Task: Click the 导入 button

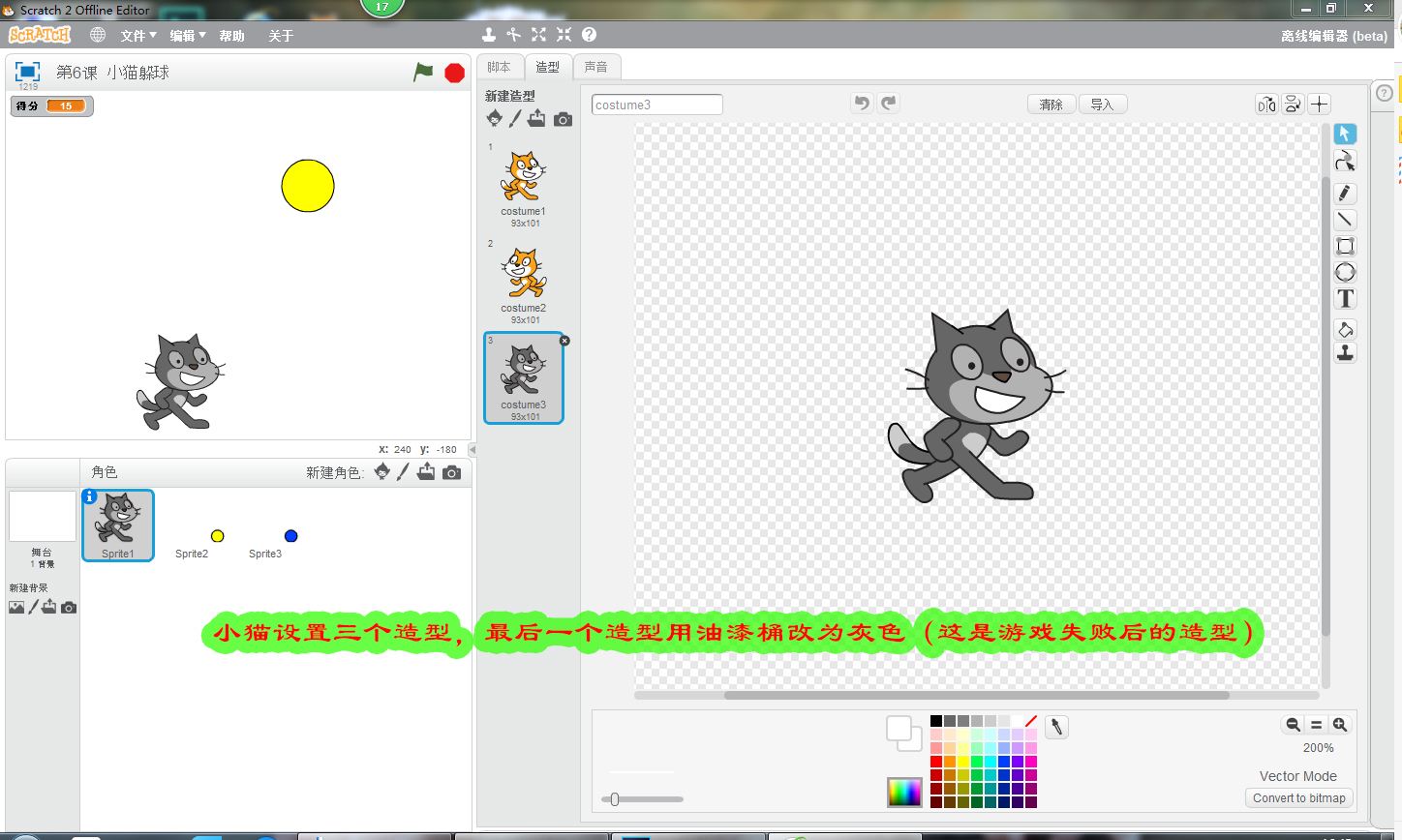Action: (1102, 105)
